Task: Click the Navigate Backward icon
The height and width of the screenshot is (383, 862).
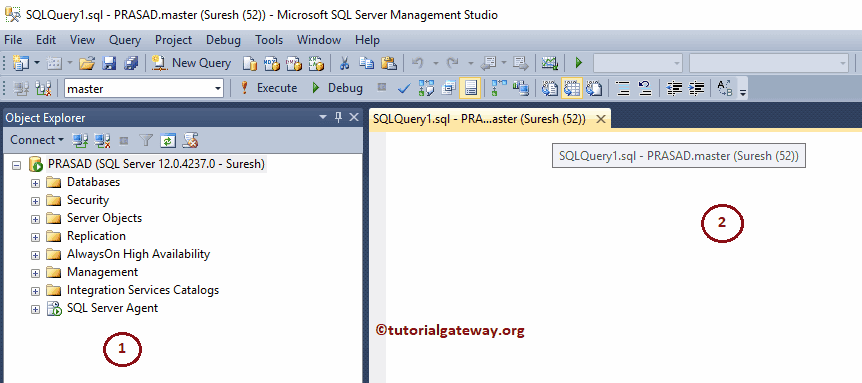Action: pos(489,63)
